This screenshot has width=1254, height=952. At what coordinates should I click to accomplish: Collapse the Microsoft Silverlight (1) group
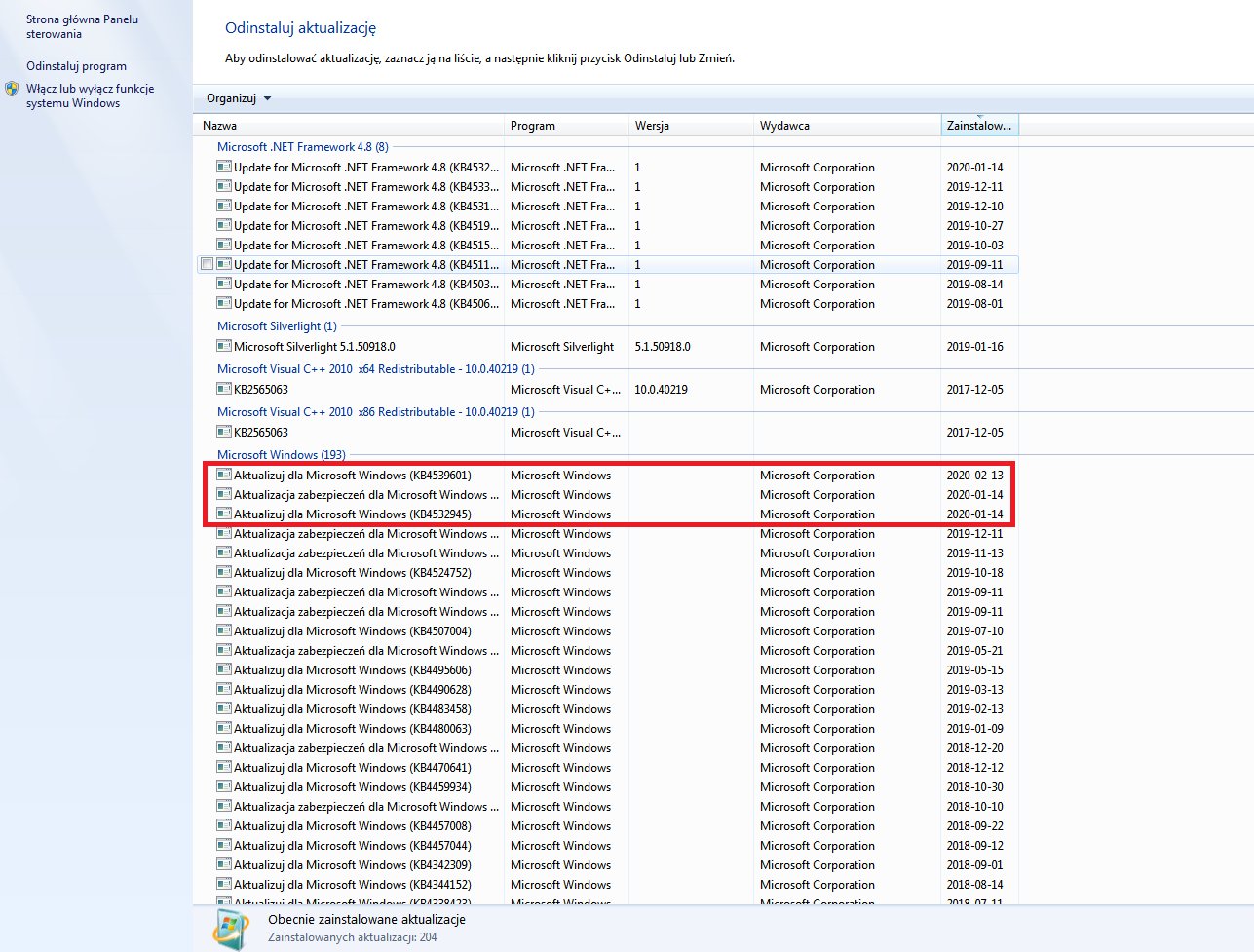277,326
